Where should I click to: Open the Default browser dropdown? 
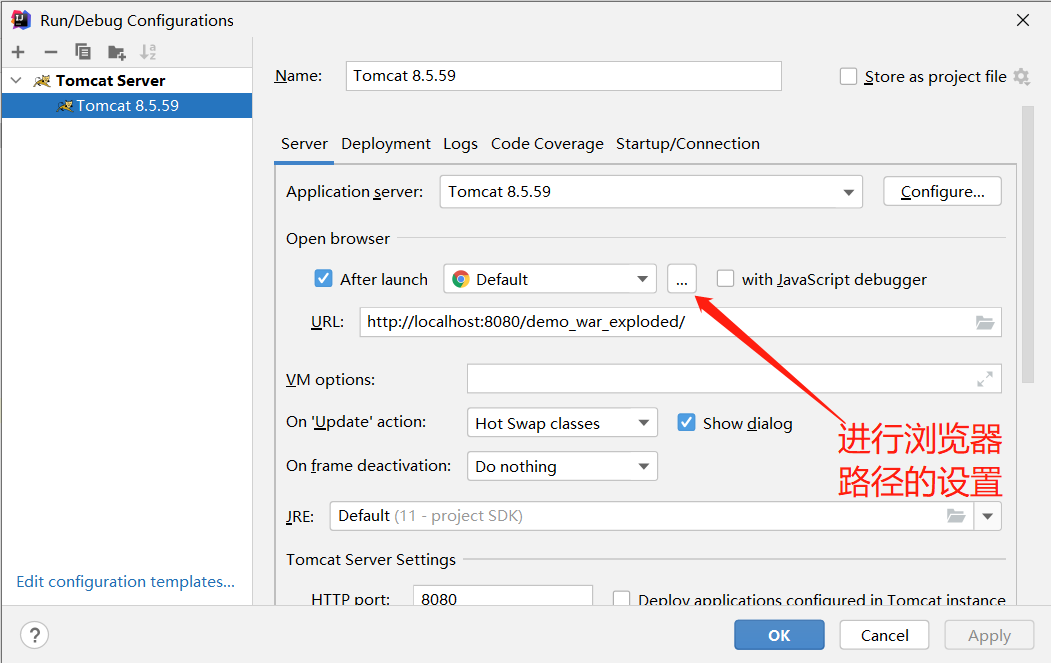point(550,279)
